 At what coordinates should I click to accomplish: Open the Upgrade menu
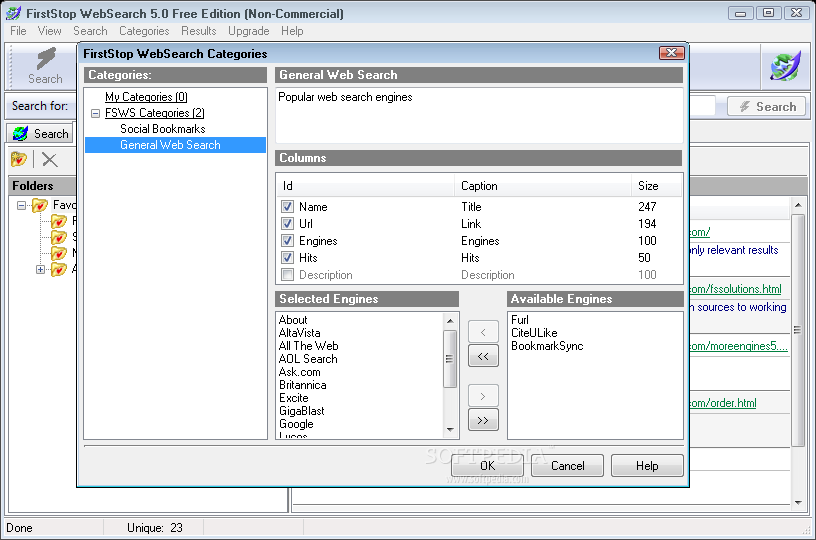[248, 31]
